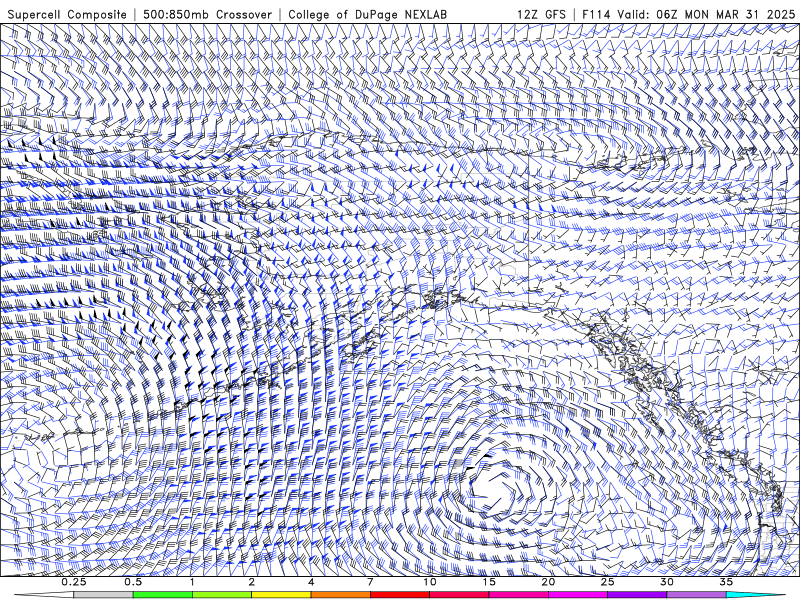The height and width of the screenshot is (600, 800).
Task: Select the yellow 2–4 color bar segment
Action: 281,595
